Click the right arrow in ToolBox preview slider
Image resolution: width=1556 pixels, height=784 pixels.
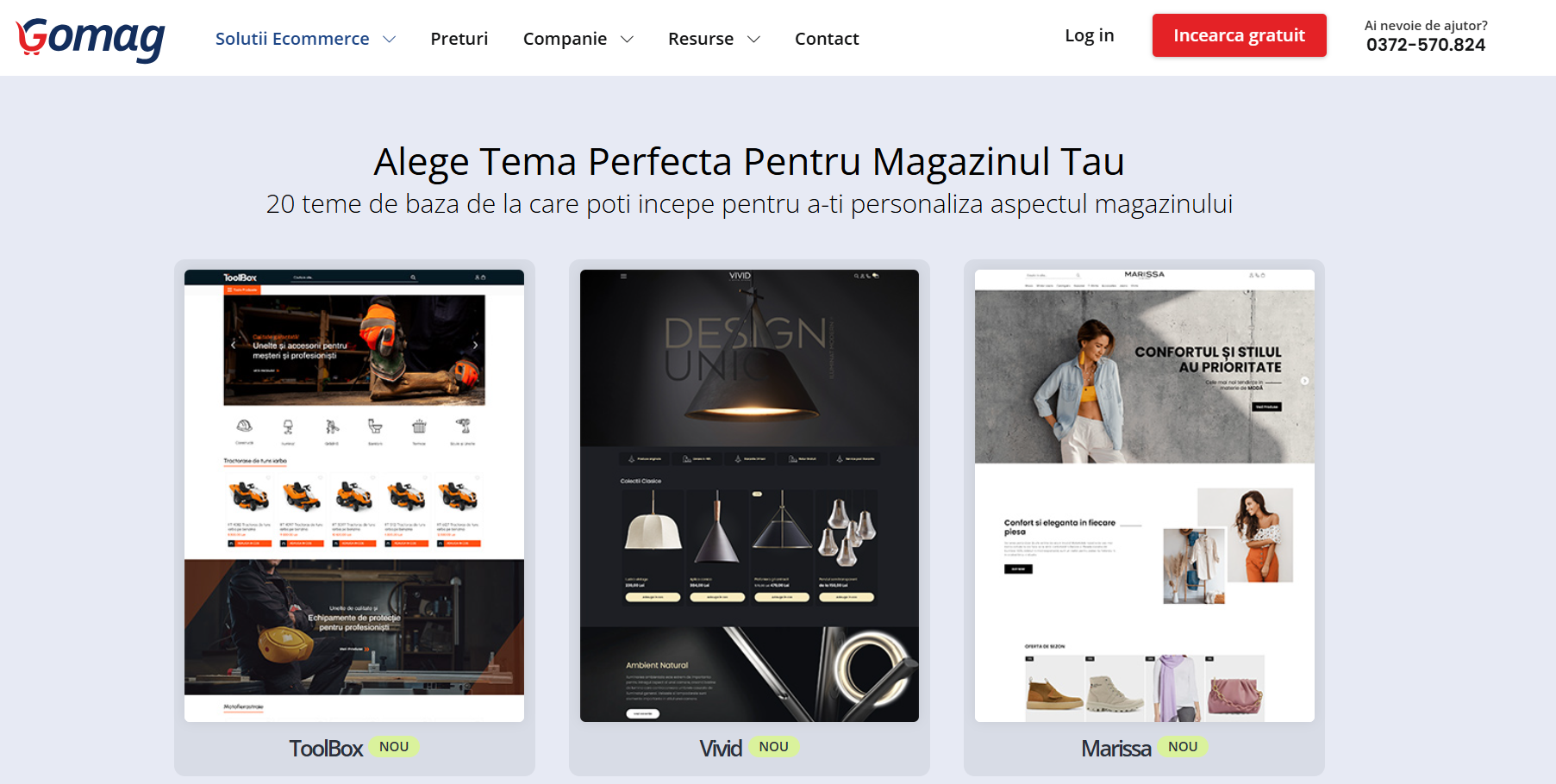475,345
